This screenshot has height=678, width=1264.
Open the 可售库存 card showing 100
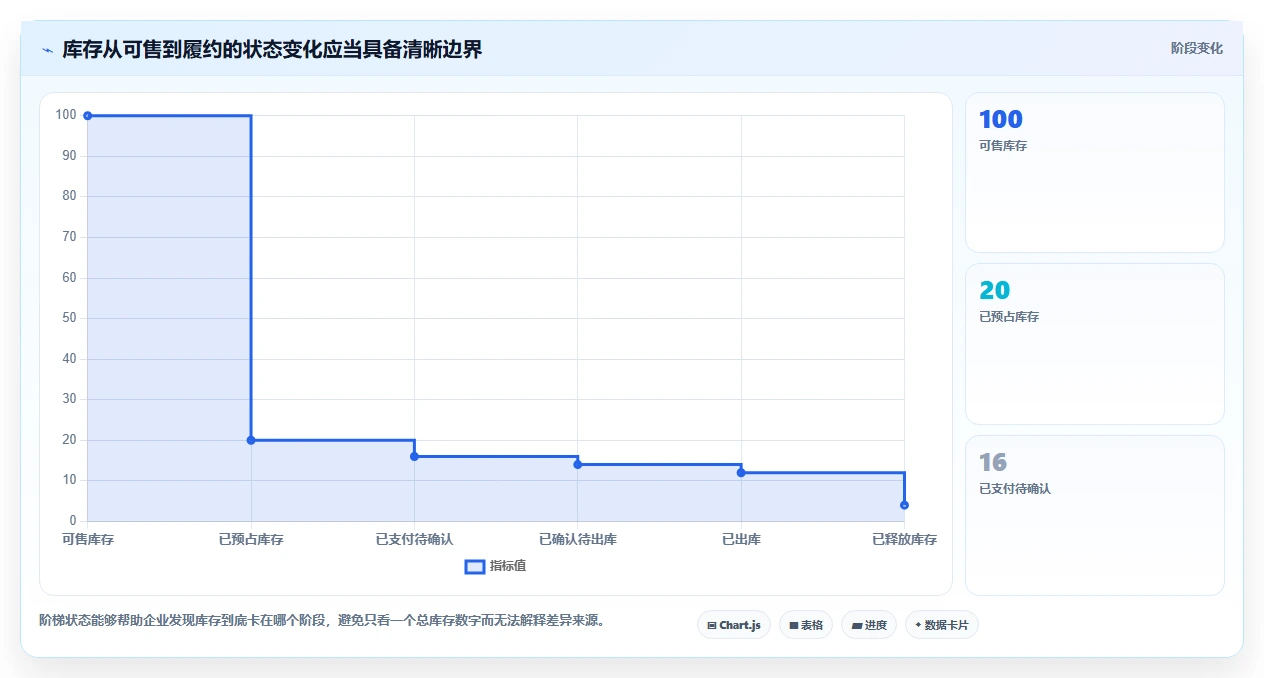1094,172
